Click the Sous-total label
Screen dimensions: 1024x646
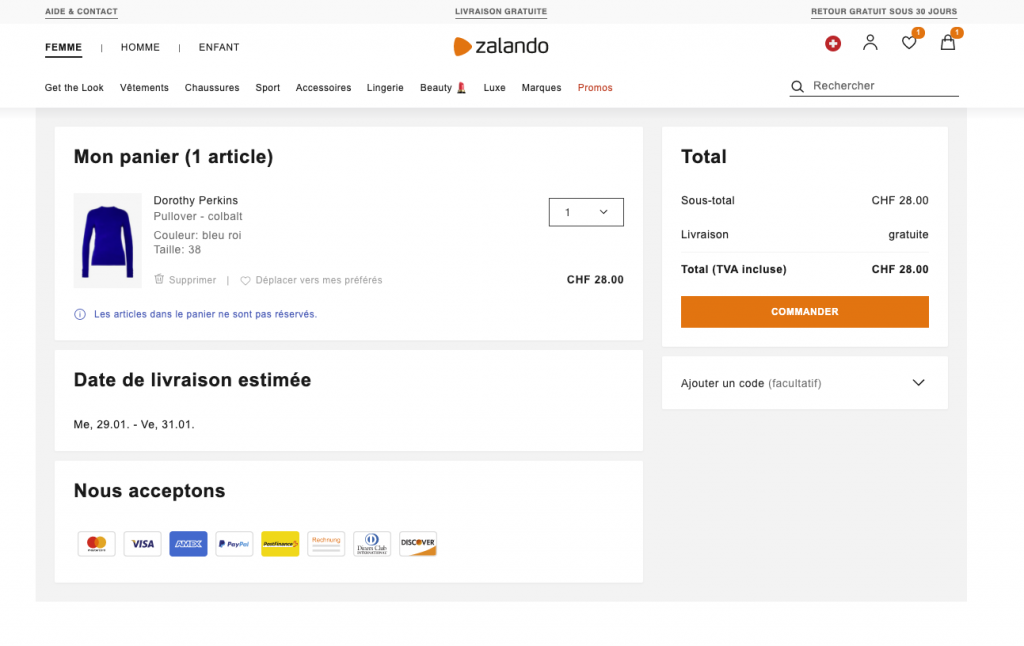click(708, 201)
